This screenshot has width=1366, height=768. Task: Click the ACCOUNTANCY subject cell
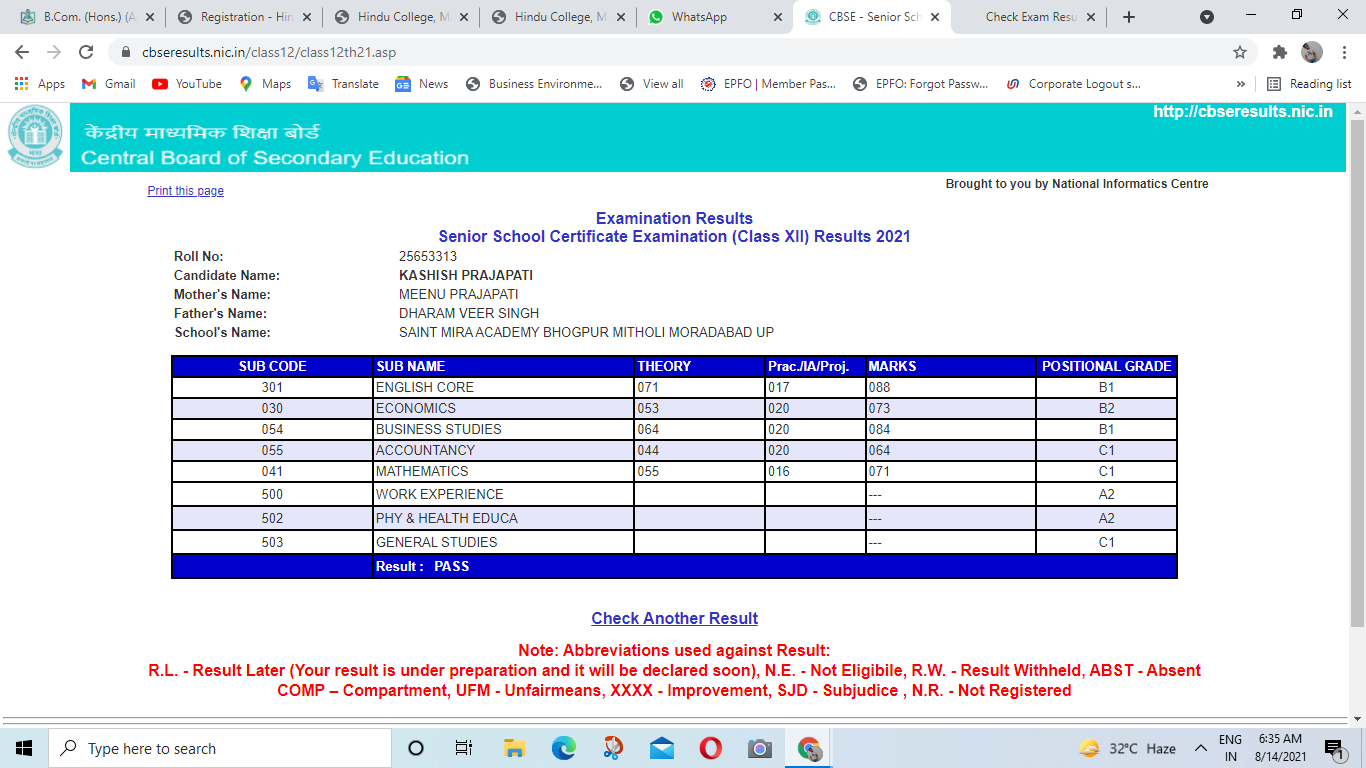[504, 450]
